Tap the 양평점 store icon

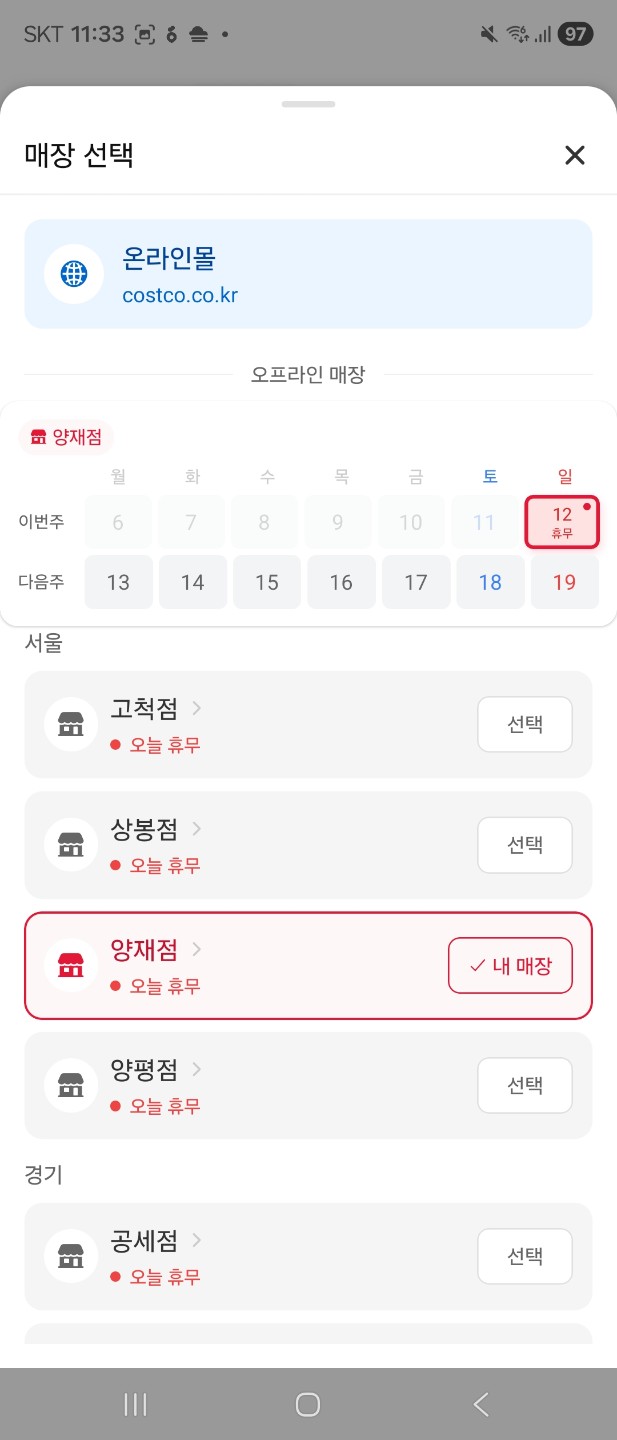71,1085
